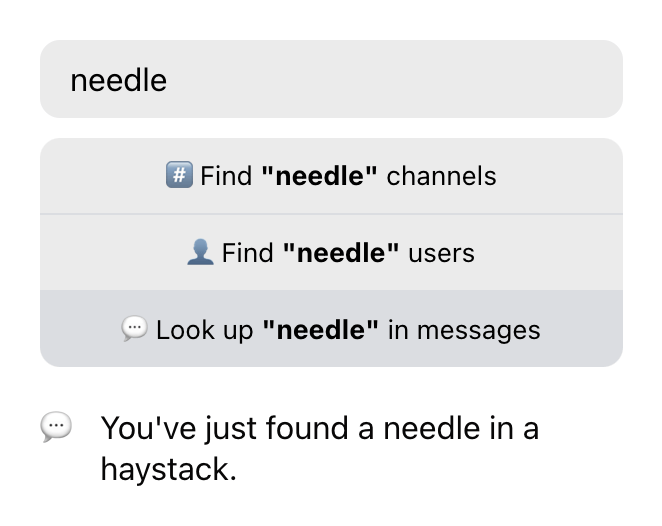Click the word "channels" in first suggestion
The image size is (662, 526).
(441, 177)
